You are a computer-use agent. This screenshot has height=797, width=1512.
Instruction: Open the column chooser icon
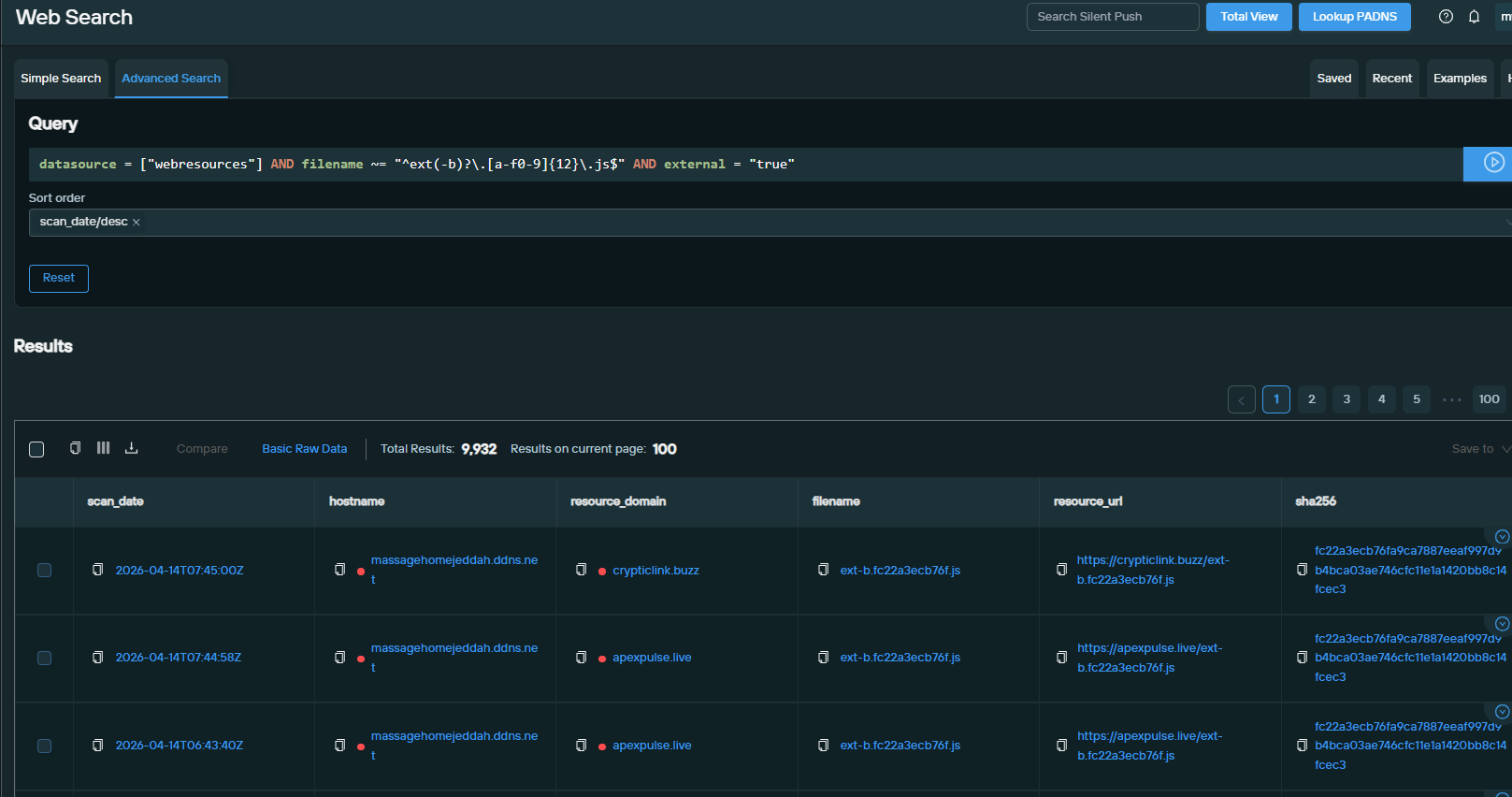[103, 448]
